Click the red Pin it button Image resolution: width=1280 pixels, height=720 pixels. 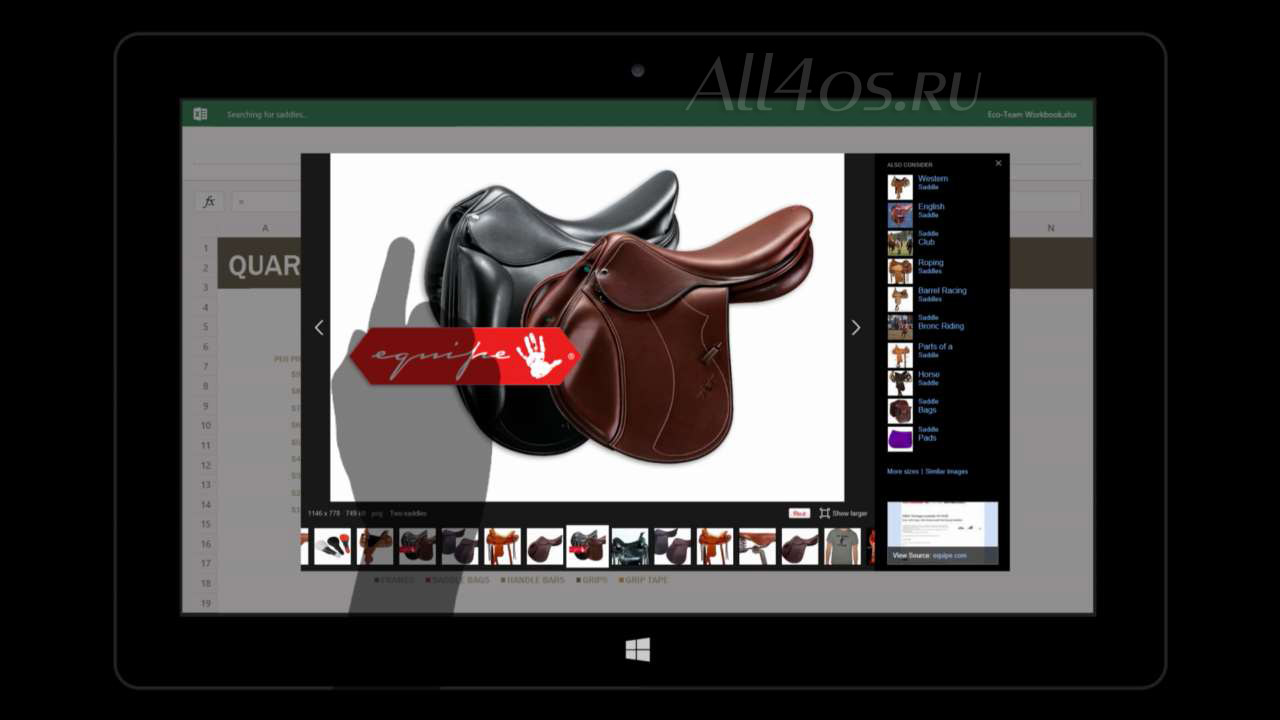799,513
